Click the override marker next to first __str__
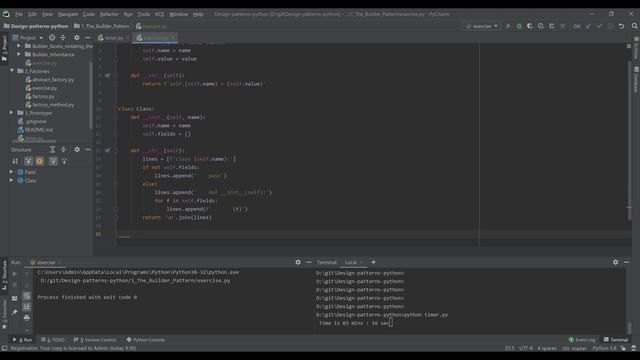Image resolution: width=640 pixels, height=360 pixels. pyautogui.click(x=107, y=76)
